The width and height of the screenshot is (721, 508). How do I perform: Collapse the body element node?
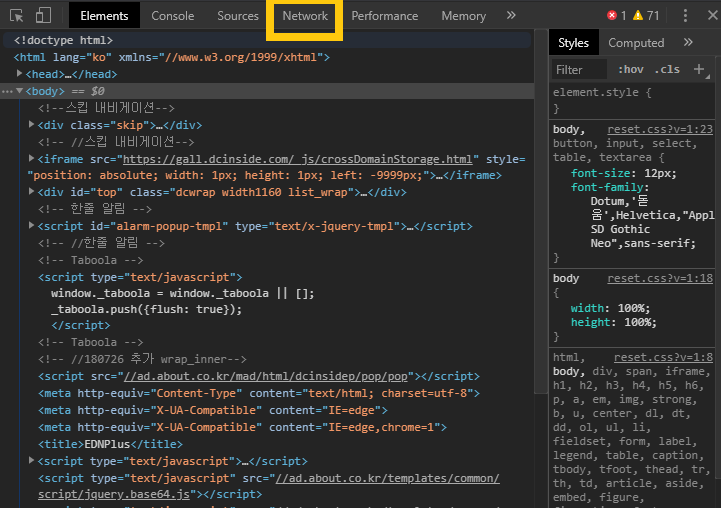point(19,91)
